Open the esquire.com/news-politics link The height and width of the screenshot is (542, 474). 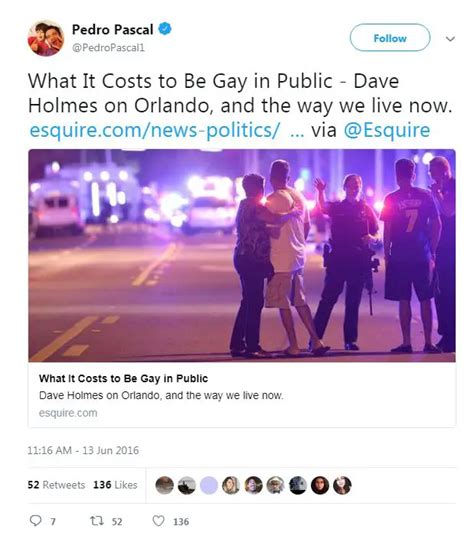coord(155,130)
